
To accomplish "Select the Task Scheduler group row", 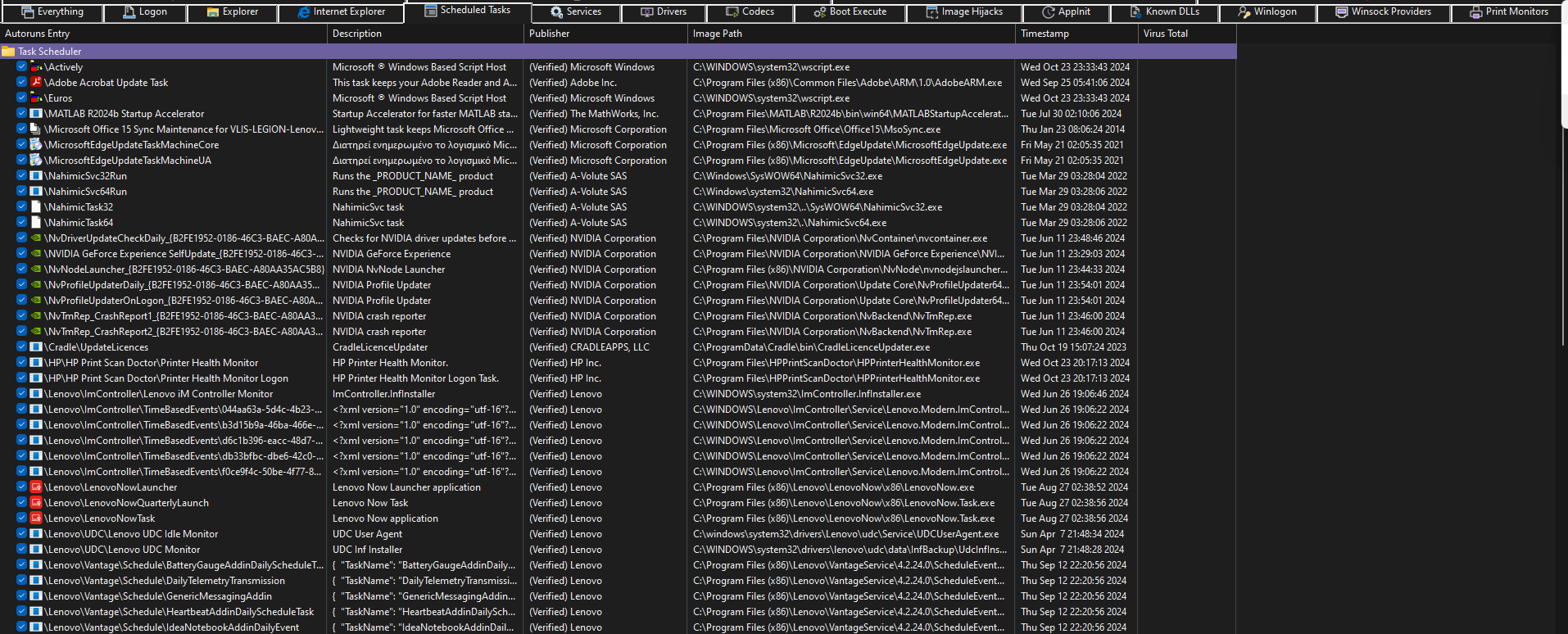I will (619, 52).
